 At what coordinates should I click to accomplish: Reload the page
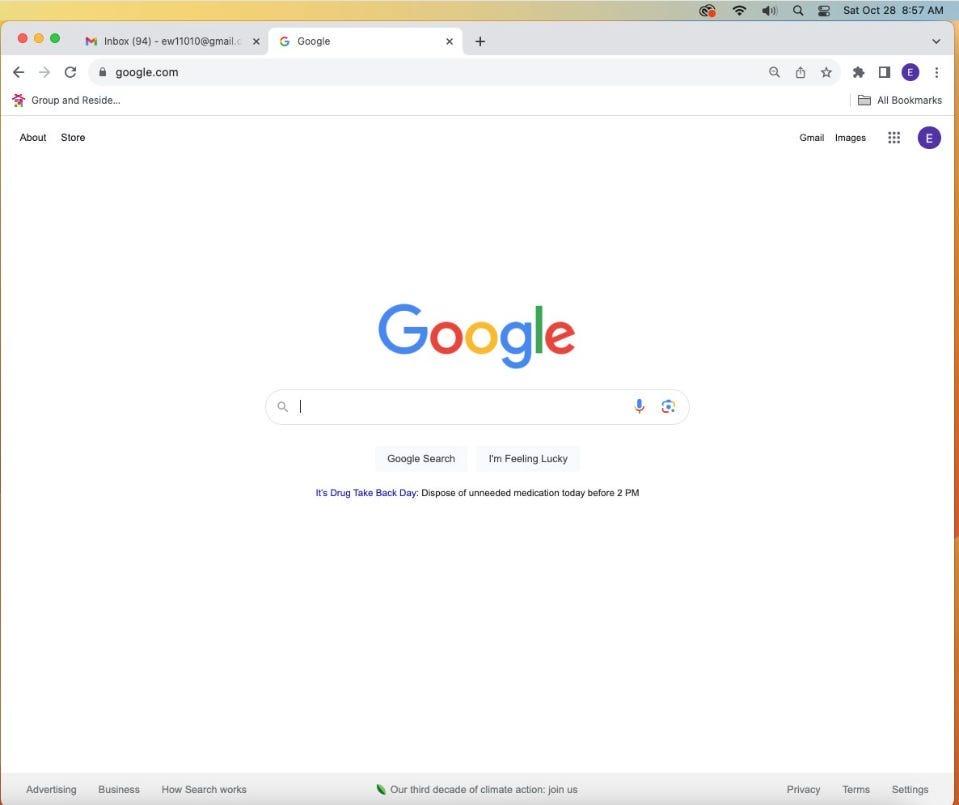(x=70, y=72)
